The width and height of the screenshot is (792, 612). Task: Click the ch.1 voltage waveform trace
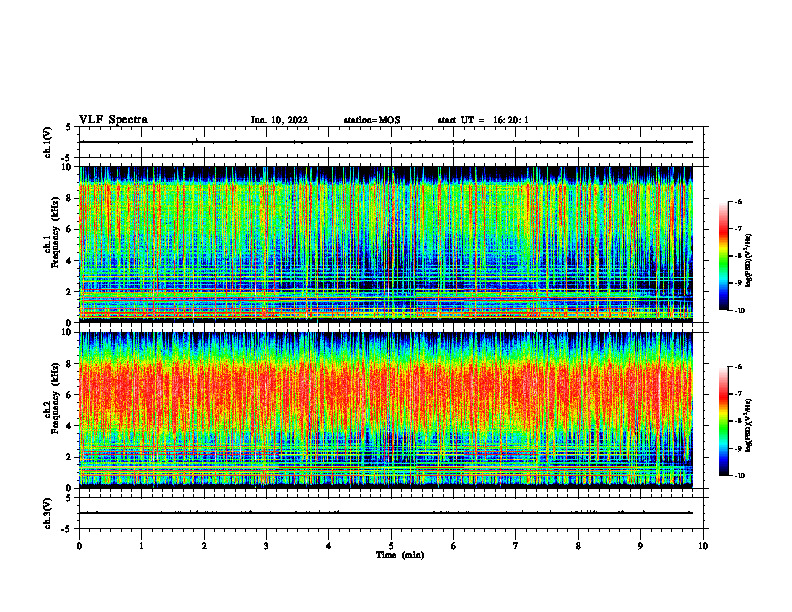click(386, 142)
